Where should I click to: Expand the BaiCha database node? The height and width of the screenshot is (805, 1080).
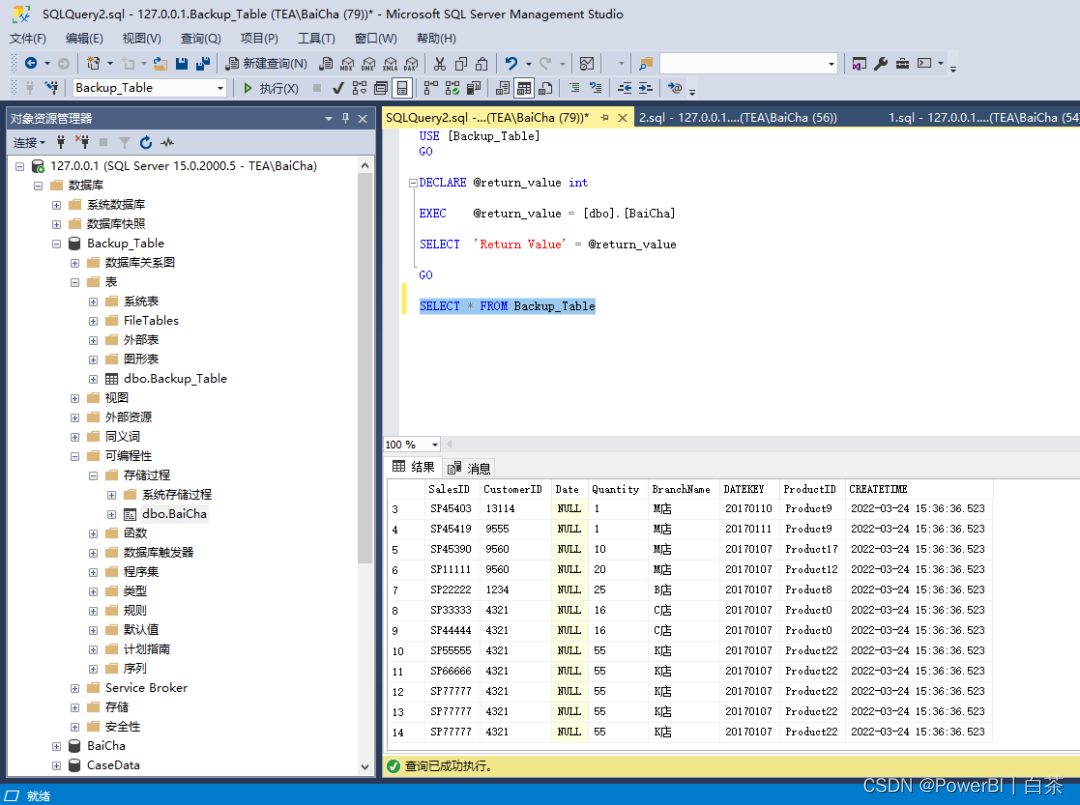(56, 746)
